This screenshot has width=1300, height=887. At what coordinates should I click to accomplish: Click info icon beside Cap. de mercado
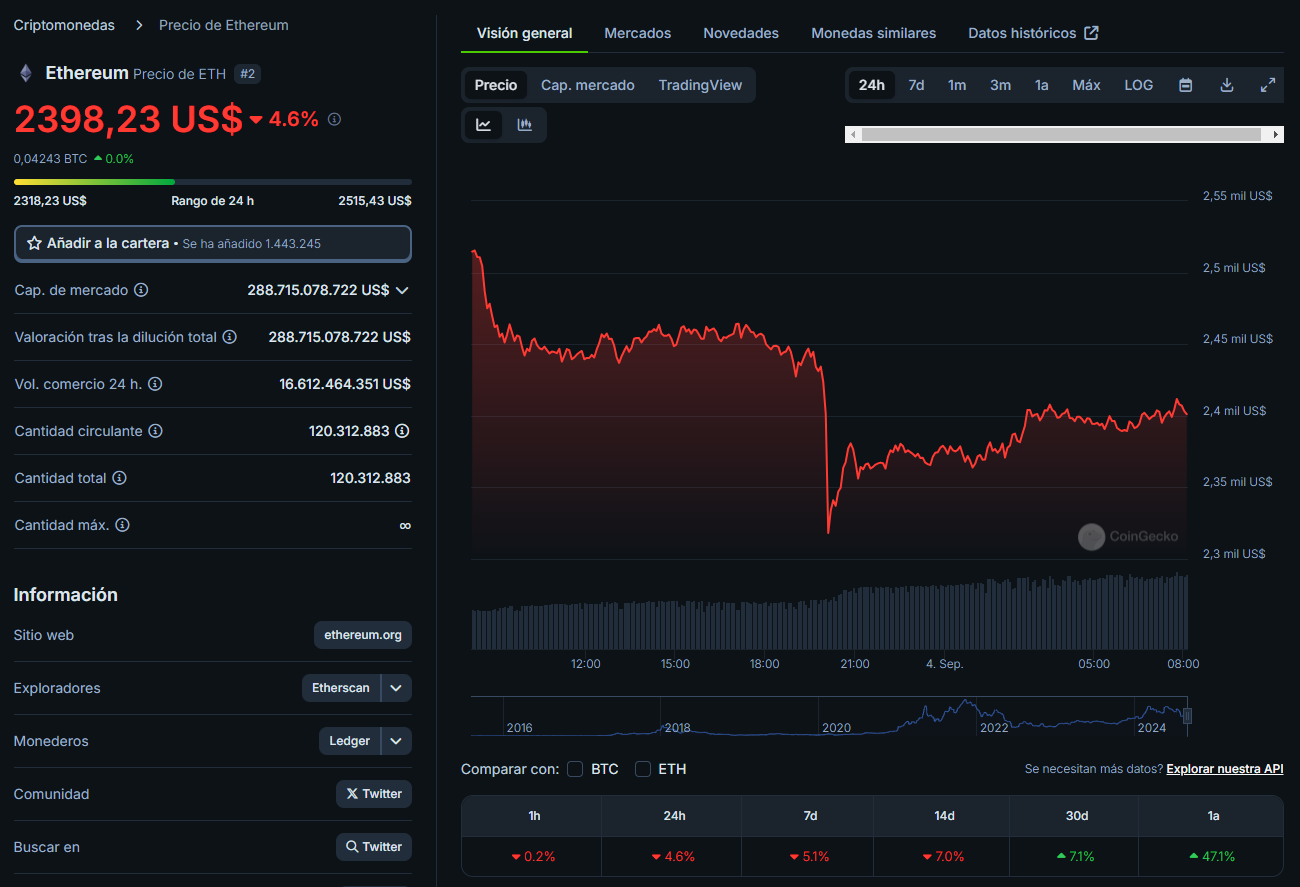(141, 290)
